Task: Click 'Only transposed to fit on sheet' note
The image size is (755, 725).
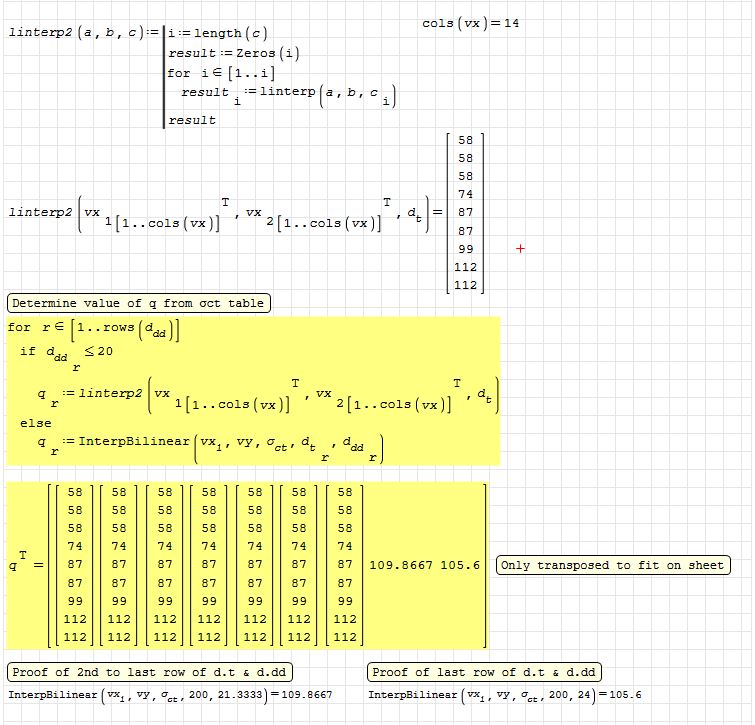Action: point(612,565)
